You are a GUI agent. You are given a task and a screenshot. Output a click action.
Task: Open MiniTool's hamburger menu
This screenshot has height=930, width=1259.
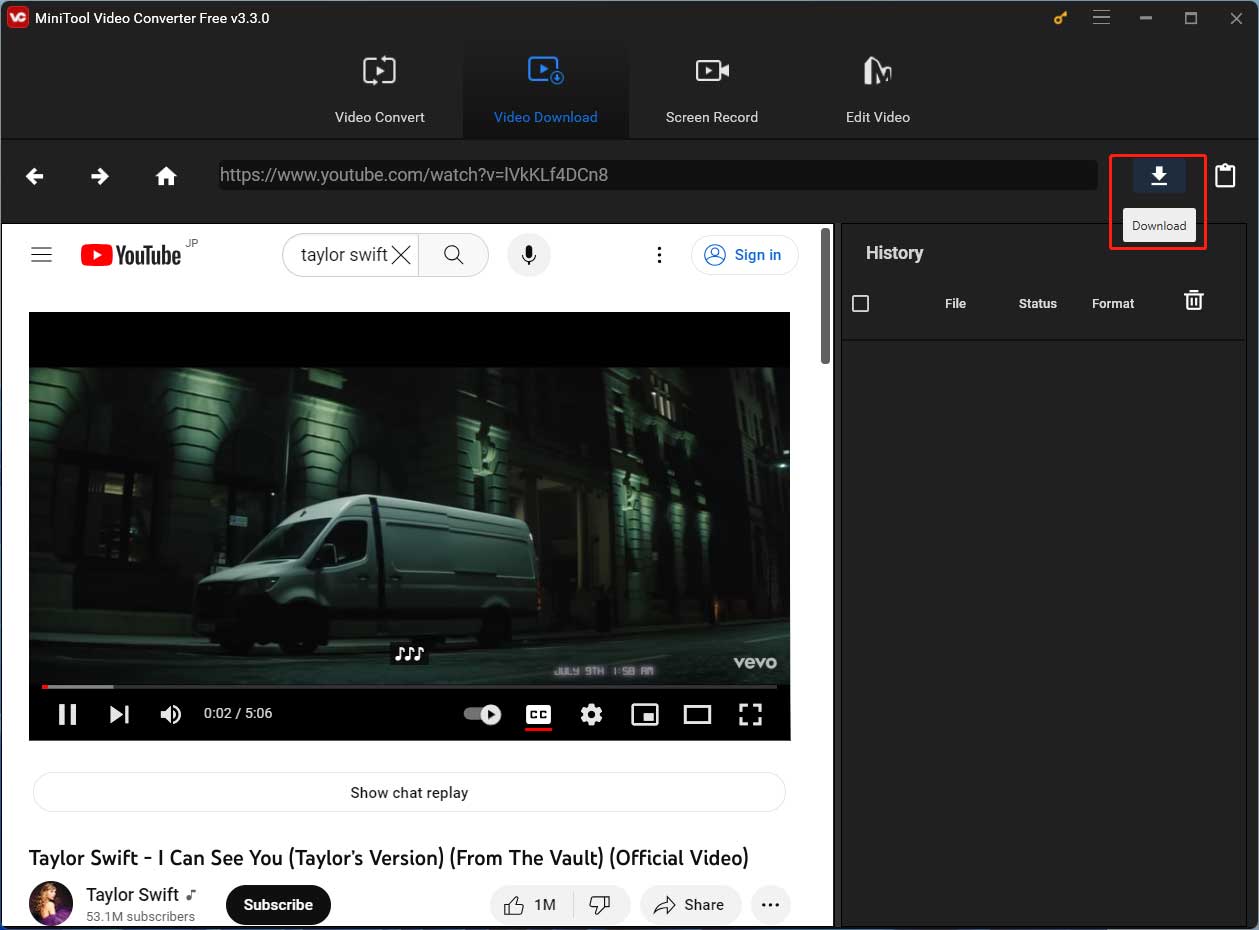(1101, 18)
